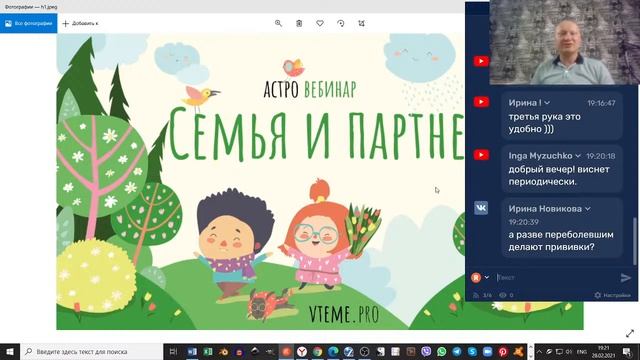Click message 'а разве переболевшим делают прививки?'

pos(561,241)
